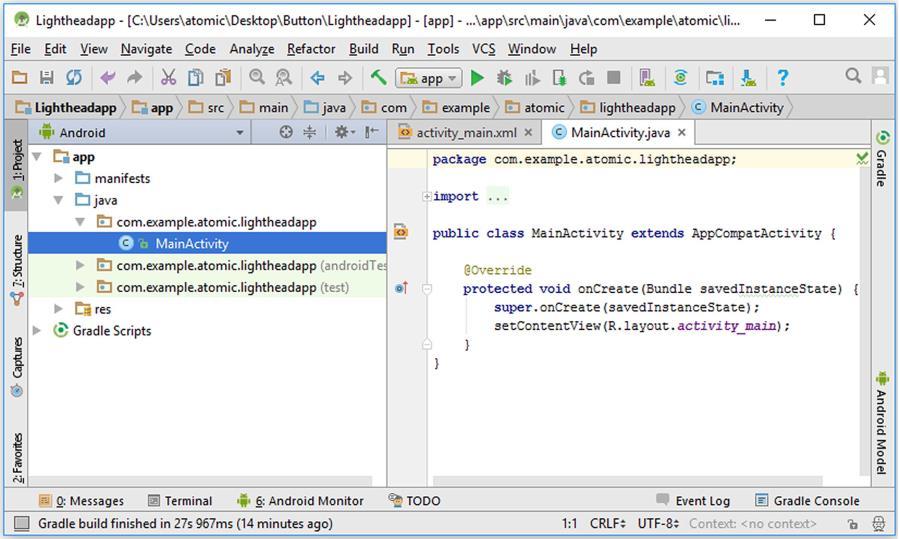
Task: Toggle the Gradle right side panel
Action: click(882, 158)
